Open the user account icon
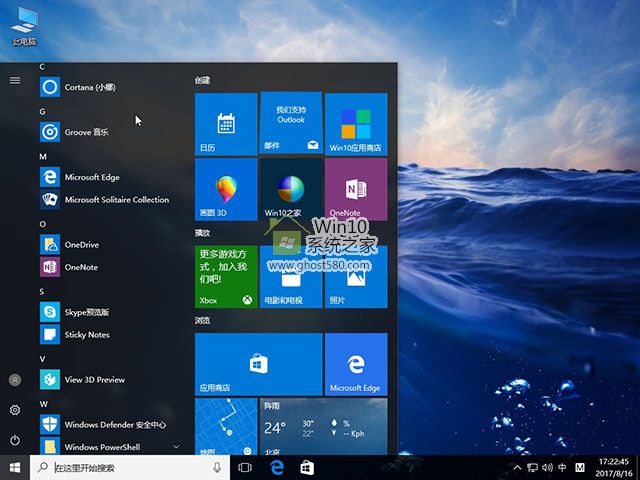This screenshot has width=640, height=480. point(15,380)
